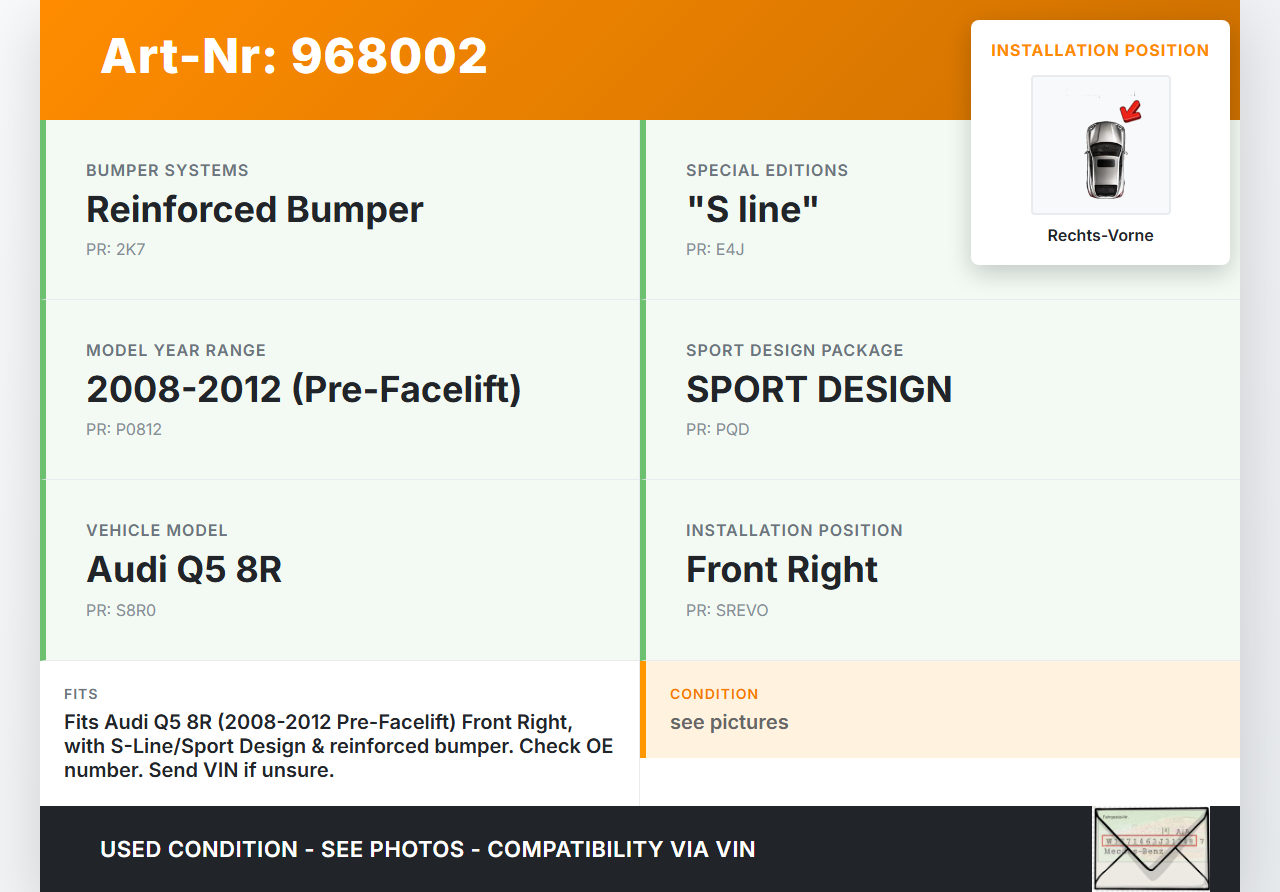Click the PR: 2K7 code
Screen dimensions: 1280x892
click(x=115, y=250)
